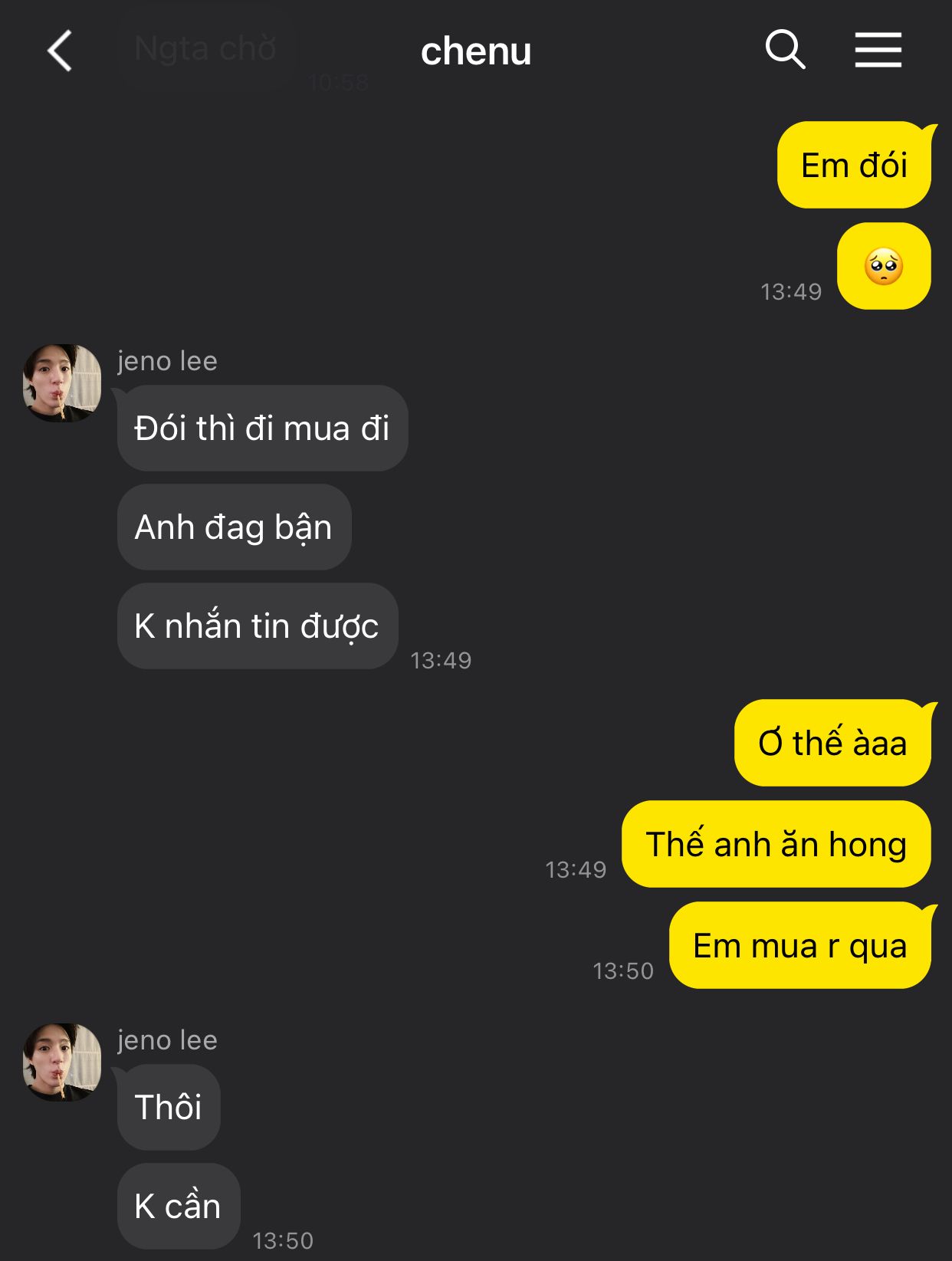Tap the "Em đói" message bubble
Viewport: 952px width, 1261px height.
click(855, 165)
